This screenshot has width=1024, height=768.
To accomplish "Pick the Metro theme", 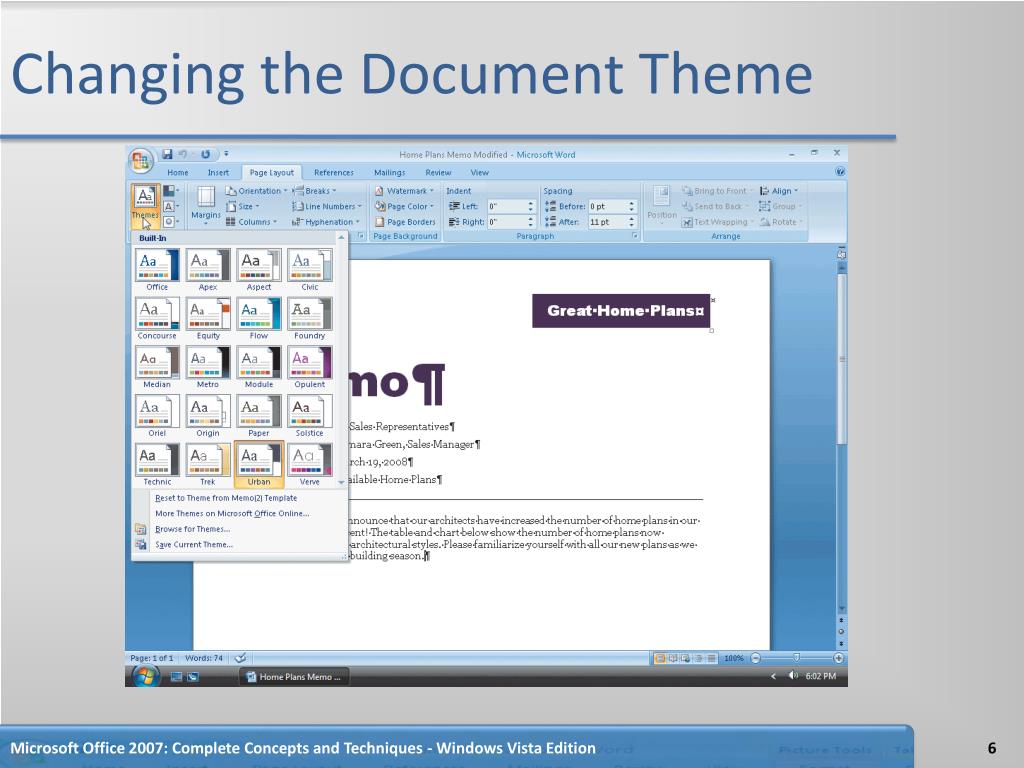I will 208,367.
